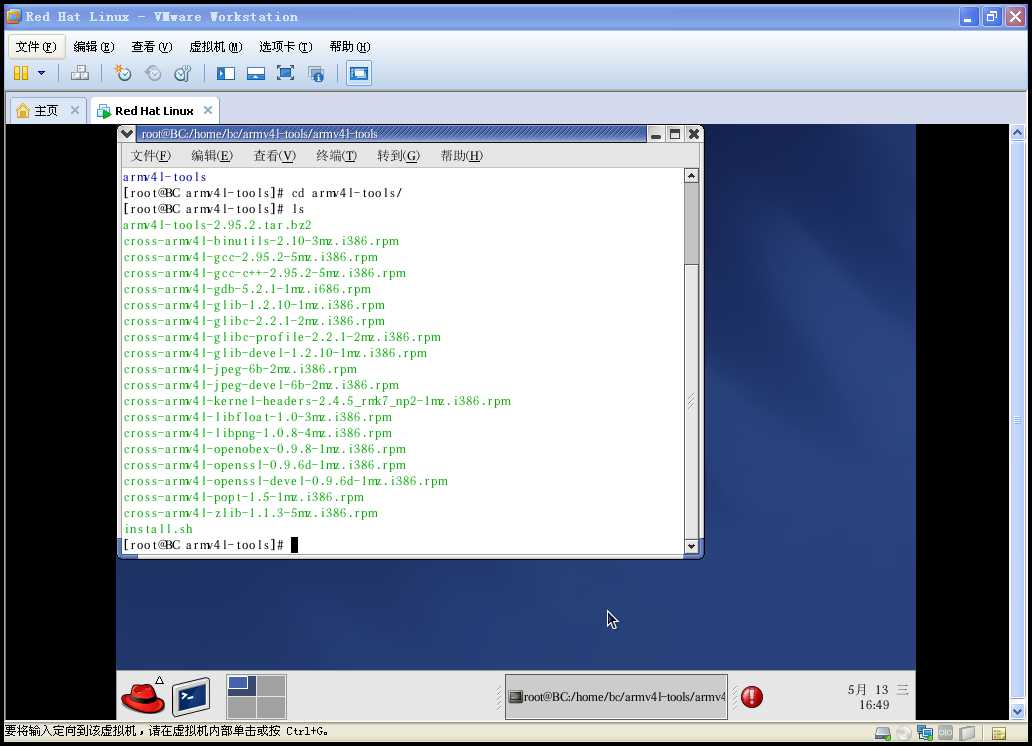Click cross-armv4l-binutils-2.10-3mz.i386.rpm text
The height and width of the screenshot is (746, 1032).
[261, 241]
